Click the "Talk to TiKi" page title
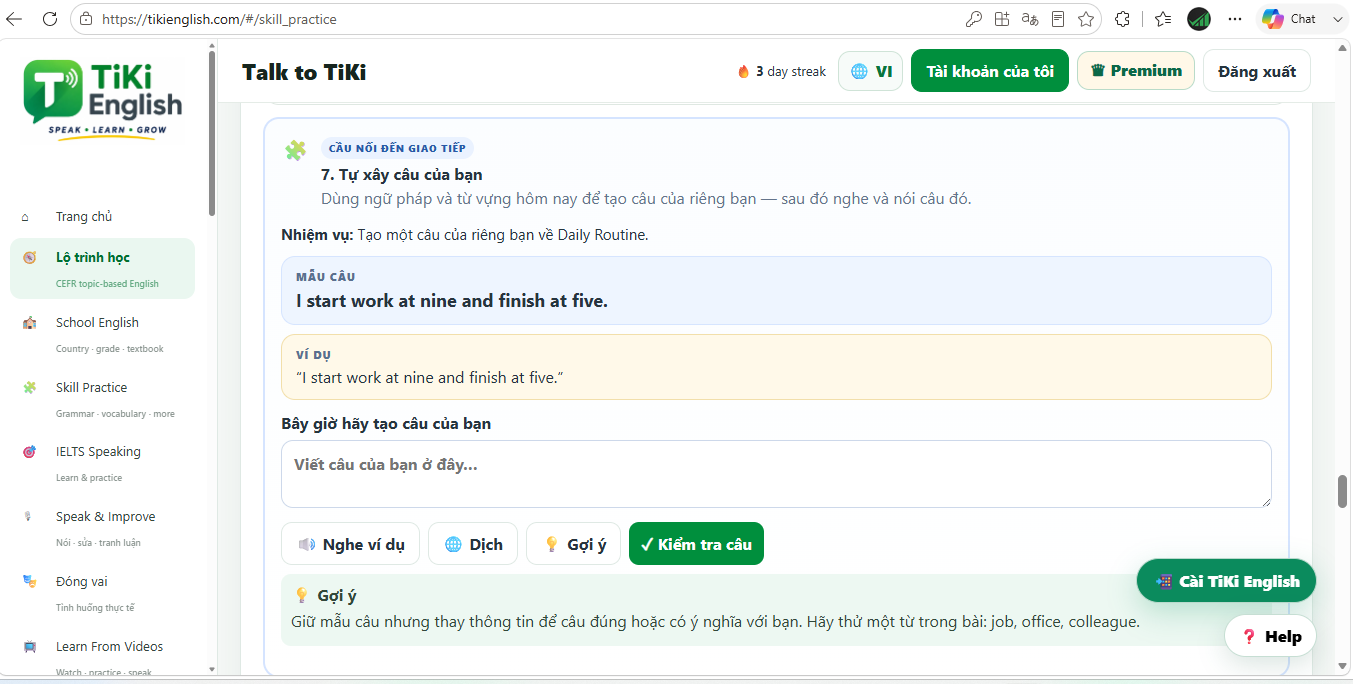The width and height of the screenshot is (1353, 684). point(304,72)
